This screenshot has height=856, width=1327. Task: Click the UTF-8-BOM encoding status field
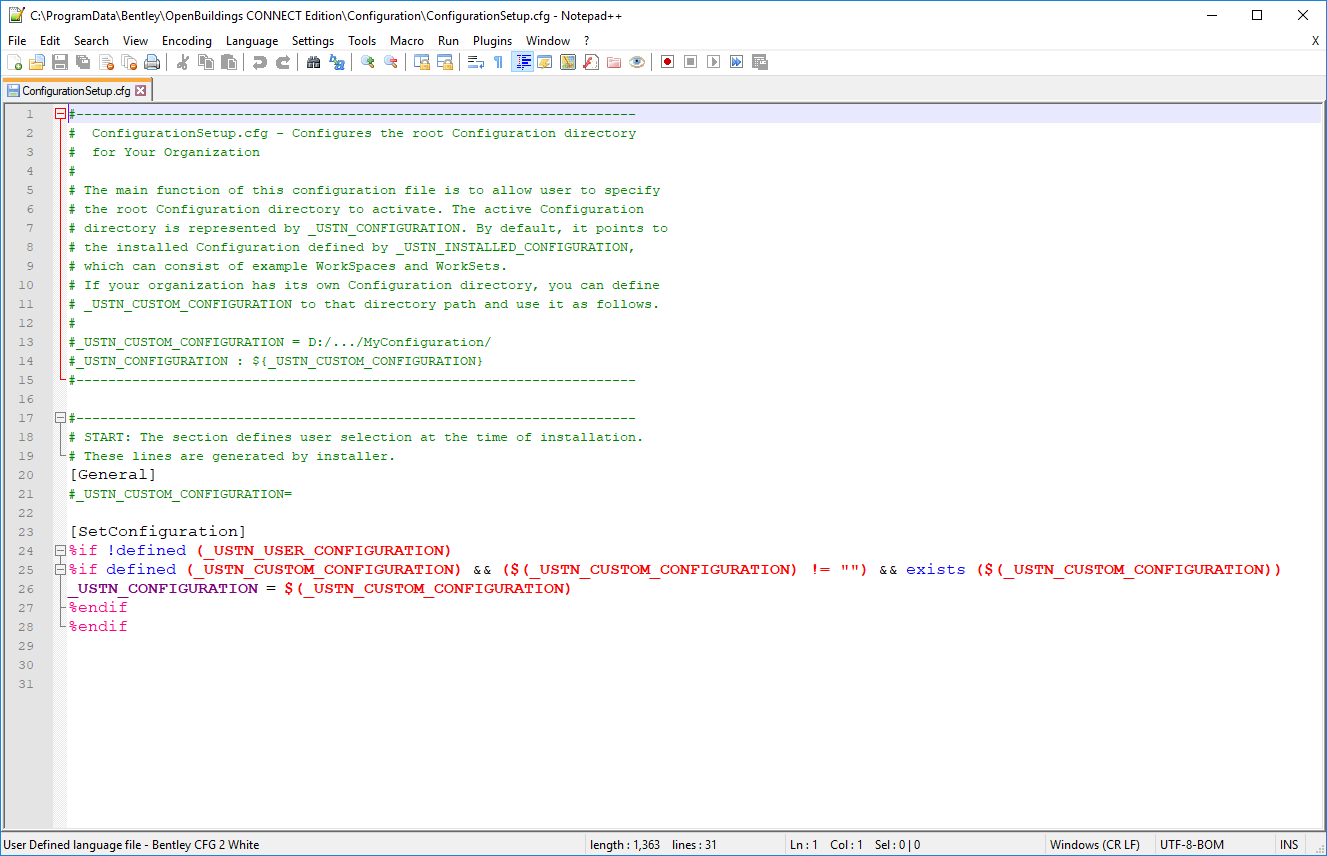1191,845
